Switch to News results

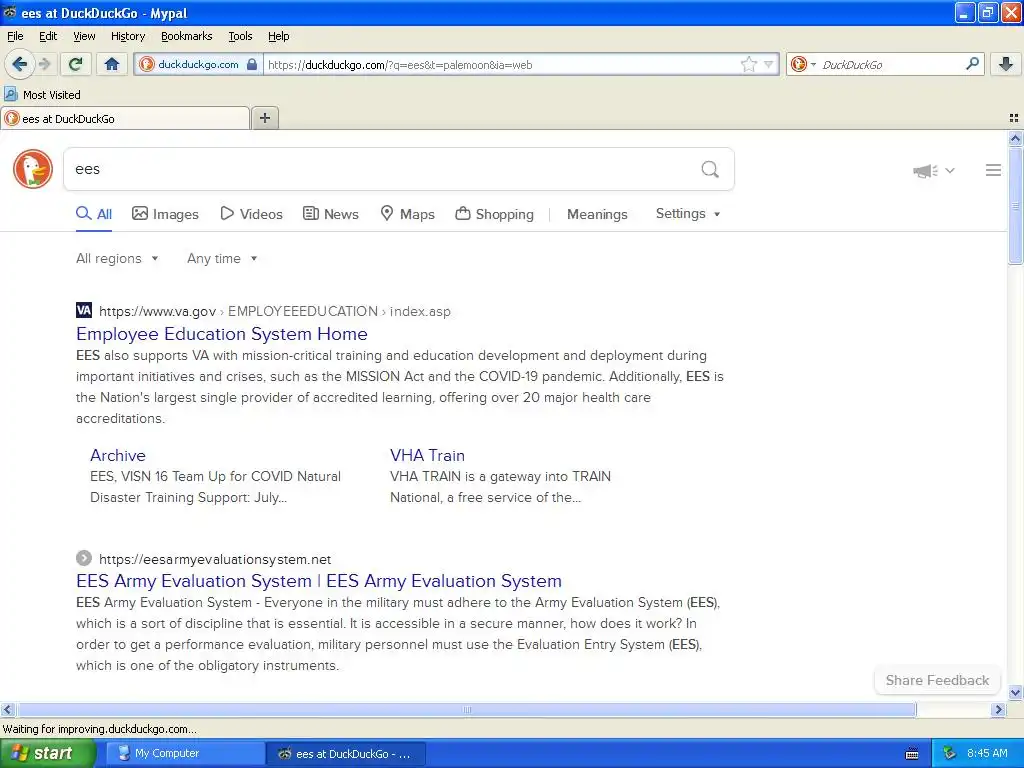pyautogui.click(x=331, y=214)
